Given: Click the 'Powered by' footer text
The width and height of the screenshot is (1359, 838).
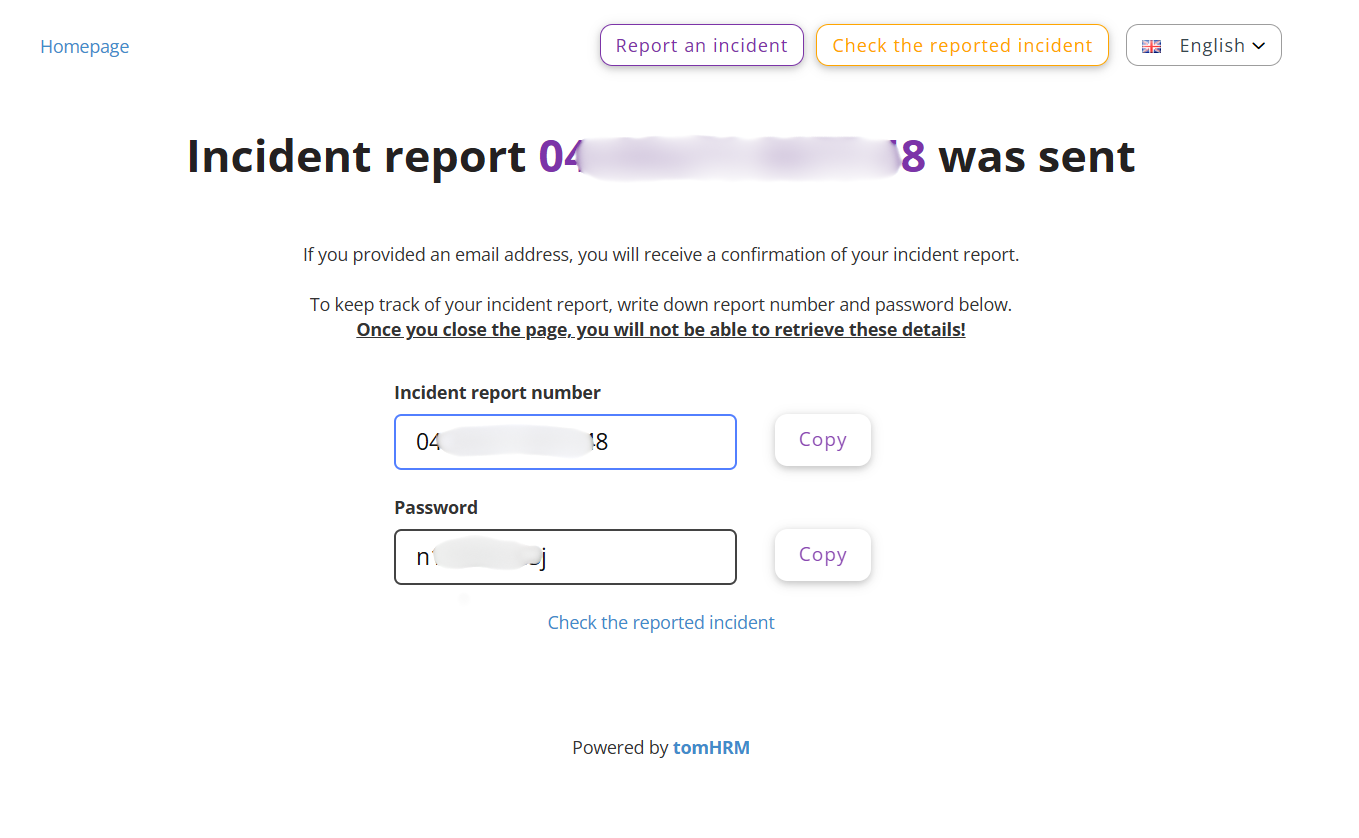Looking at the screenshot, I should pyautogui.click(x=620, y=747).
